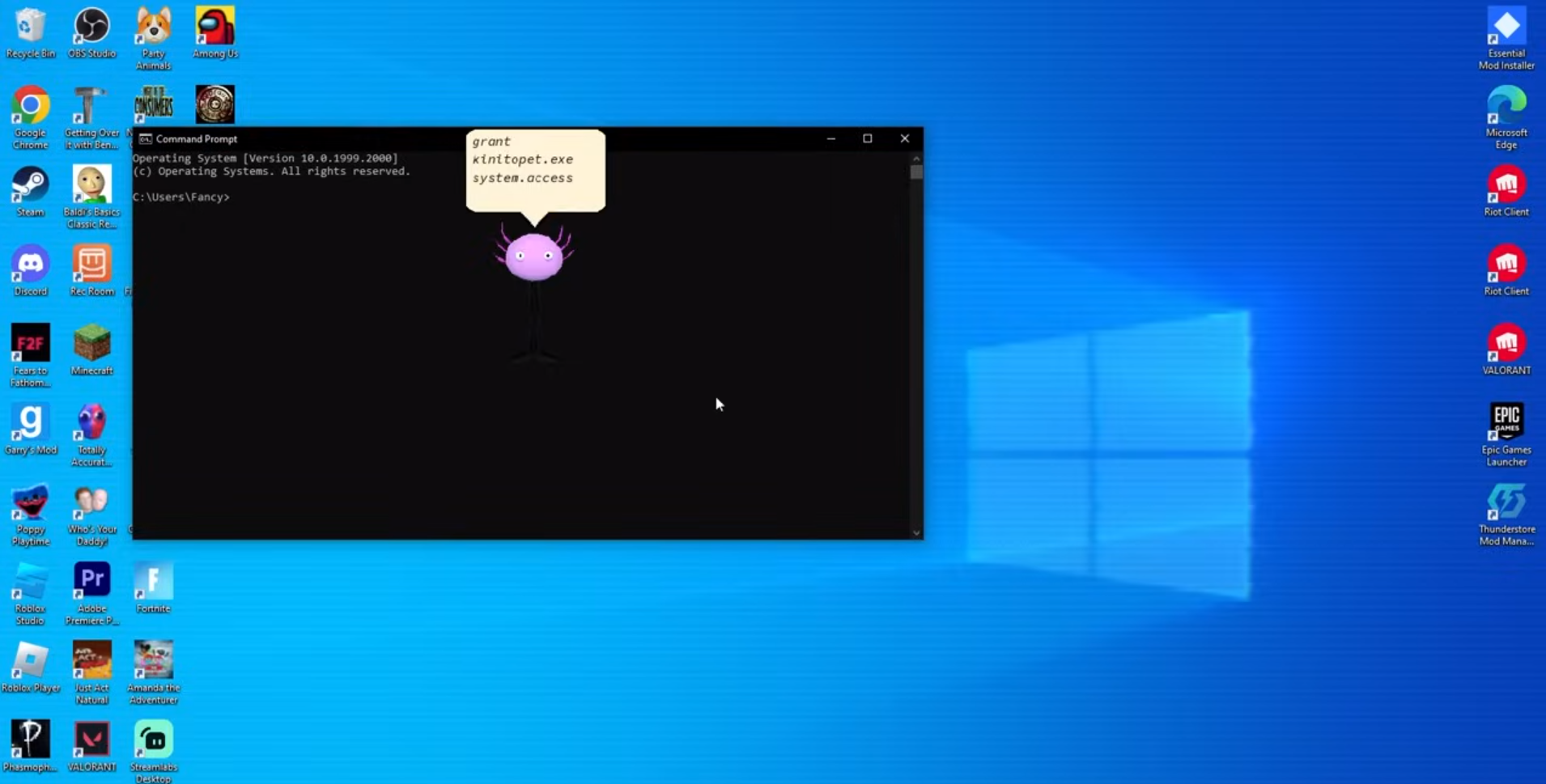The width and height of the screenshot is (1546, 784).
Task: Click the Discord desktop icon
Action: pos(31,270)
